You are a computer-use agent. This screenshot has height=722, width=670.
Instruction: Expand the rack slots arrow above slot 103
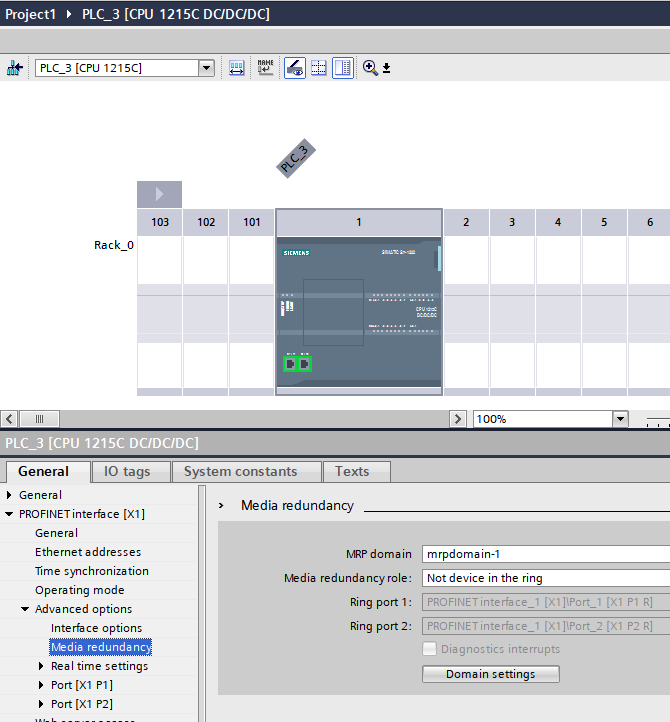click(159, 194)
